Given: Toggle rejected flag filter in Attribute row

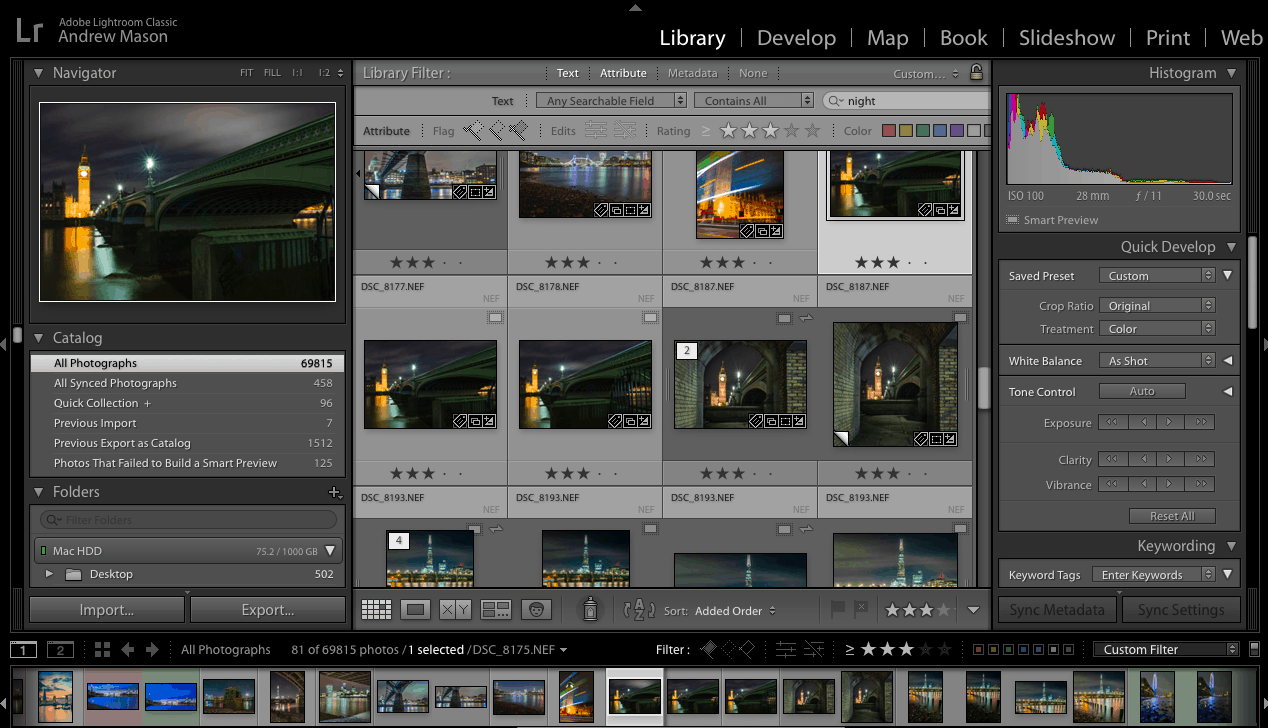Looking at the screenshot, I should pos(518,130).
